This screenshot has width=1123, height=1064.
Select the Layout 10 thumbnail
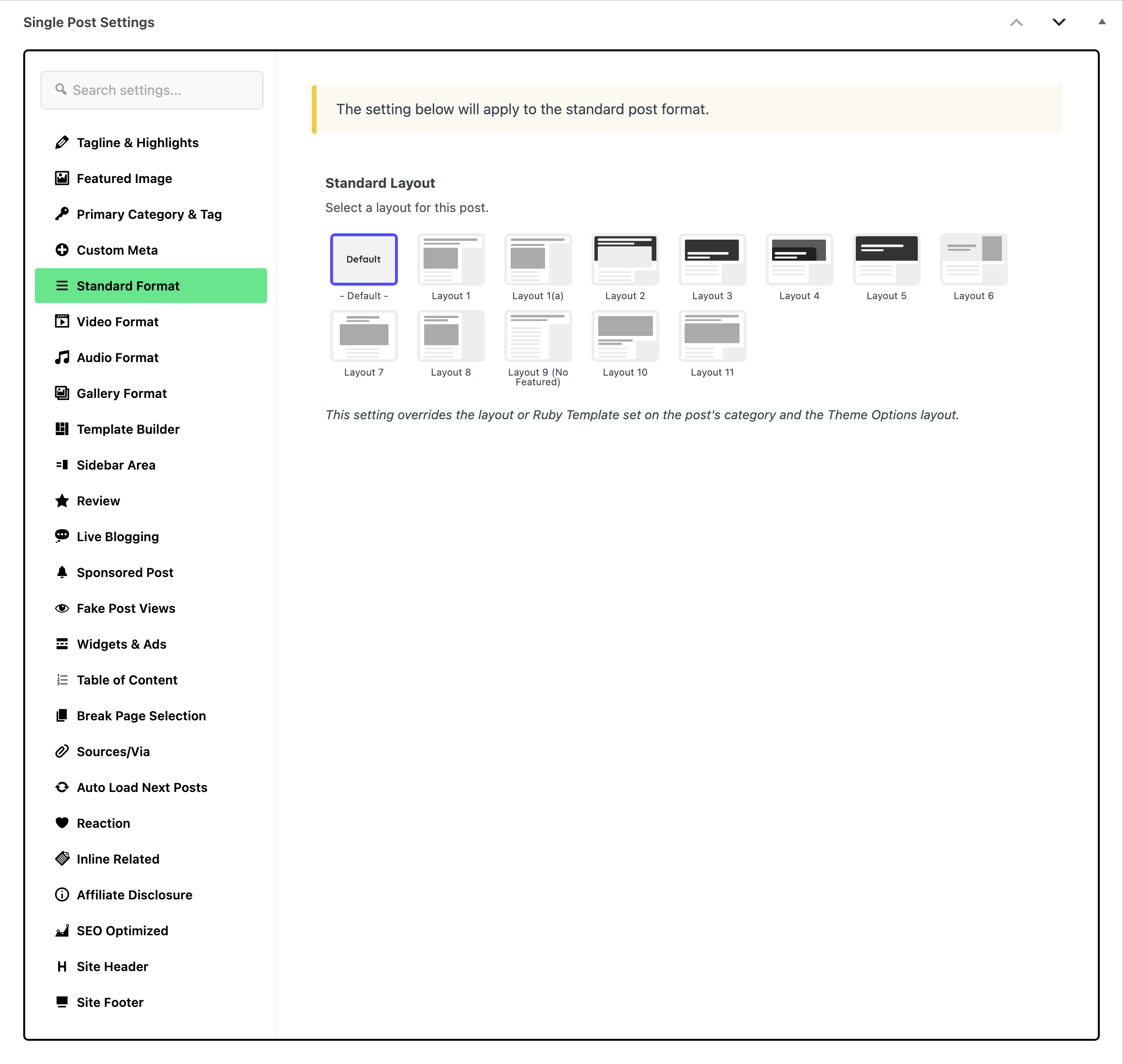(x=625, y=336)
